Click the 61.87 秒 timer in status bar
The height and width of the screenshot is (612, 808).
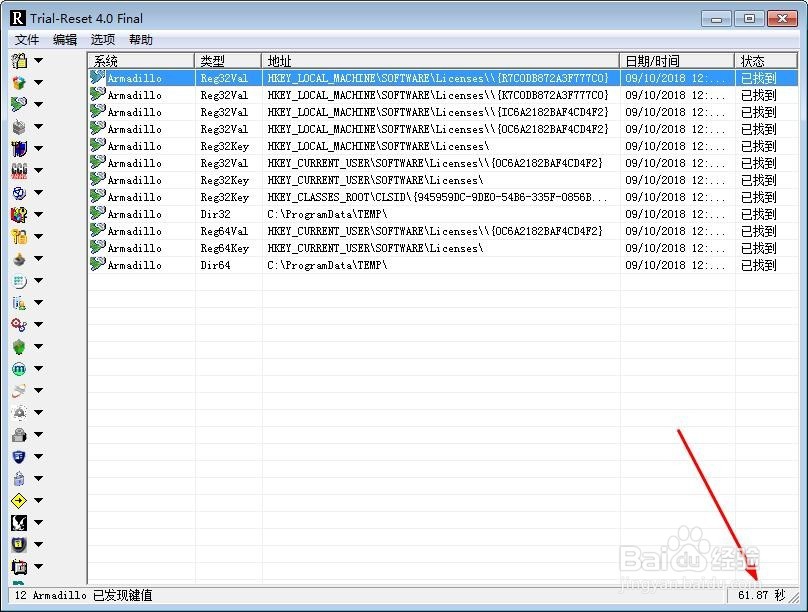coord(761,596)
